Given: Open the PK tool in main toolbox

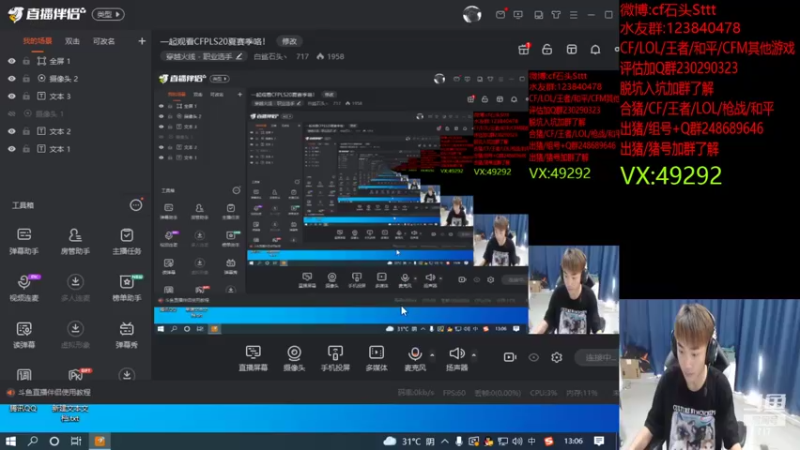Looking at the screenshot, I should pyautogui.click(x=77, y=375).
